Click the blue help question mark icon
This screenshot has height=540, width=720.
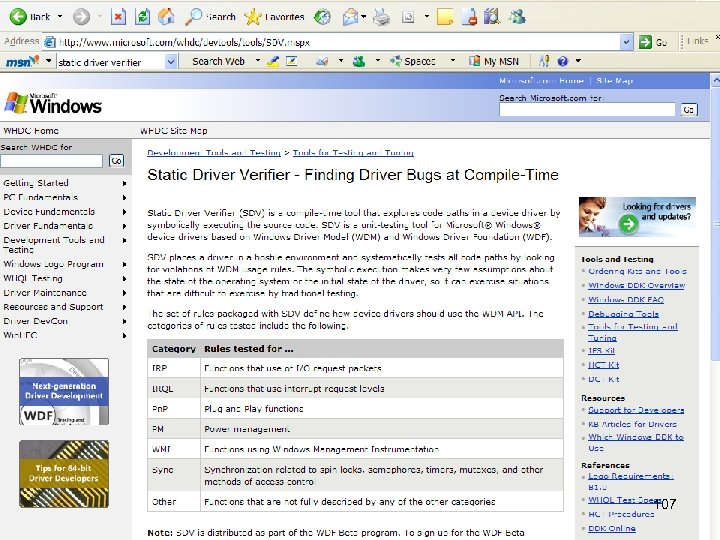(562, 61)
